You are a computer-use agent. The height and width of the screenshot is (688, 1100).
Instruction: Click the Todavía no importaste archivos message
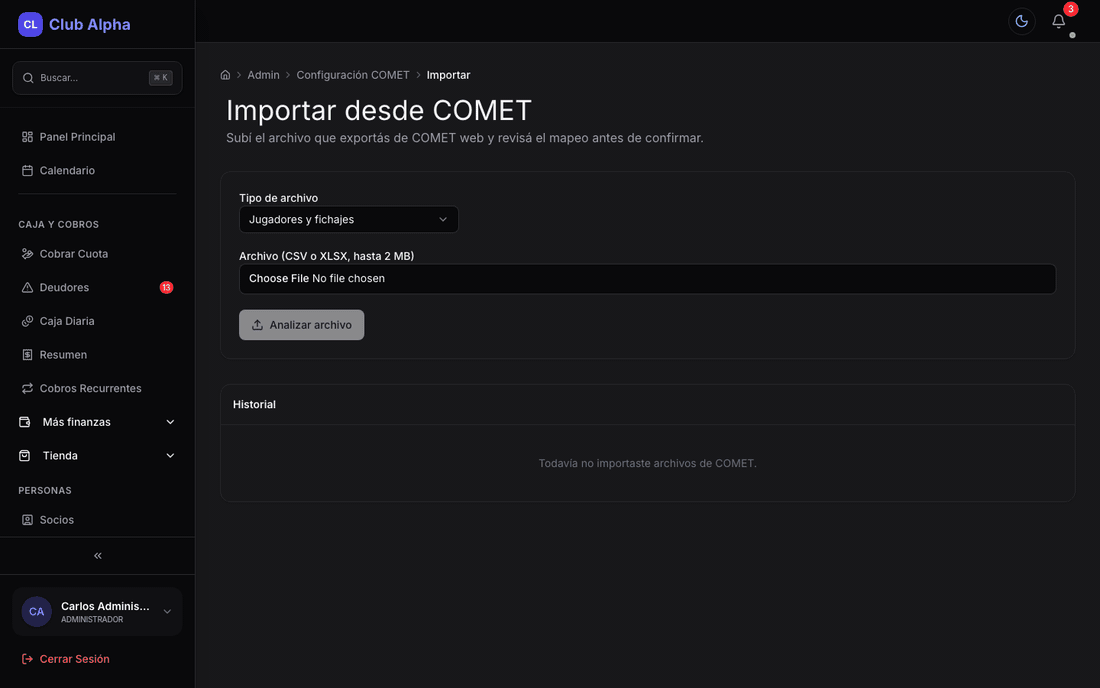click(648, 464)
